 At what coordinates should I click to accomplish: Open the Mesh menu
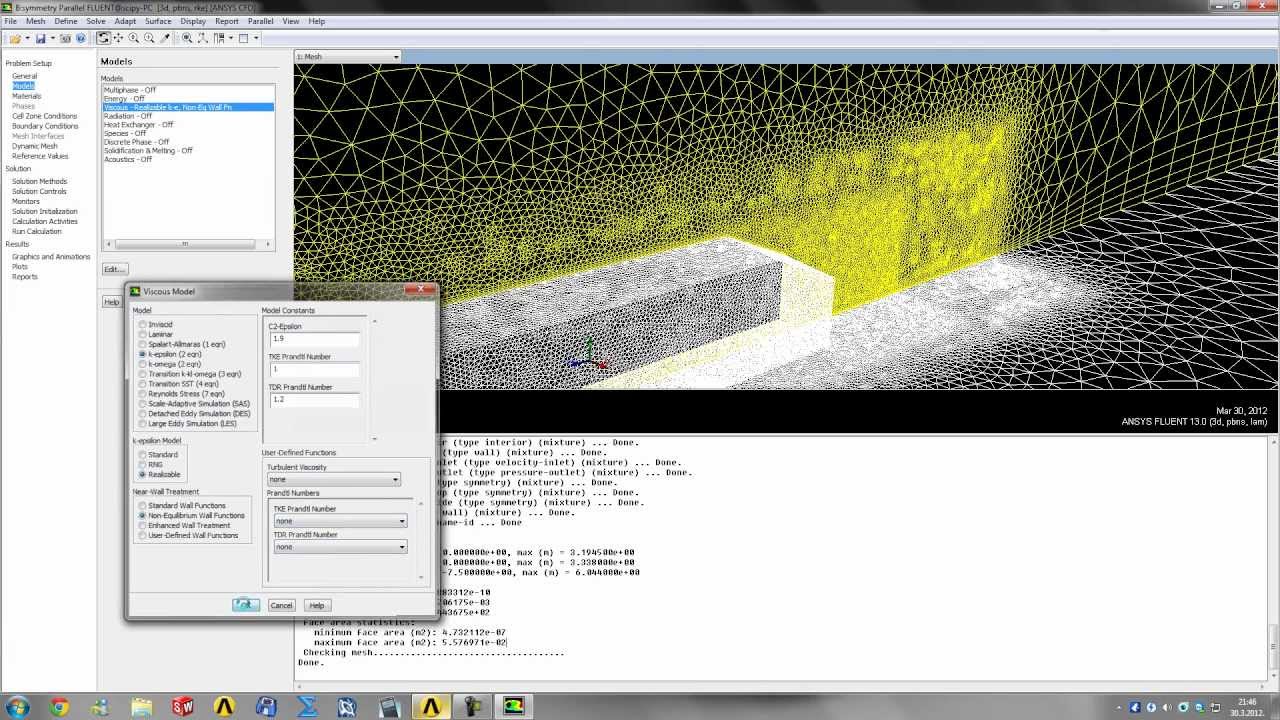35,21
